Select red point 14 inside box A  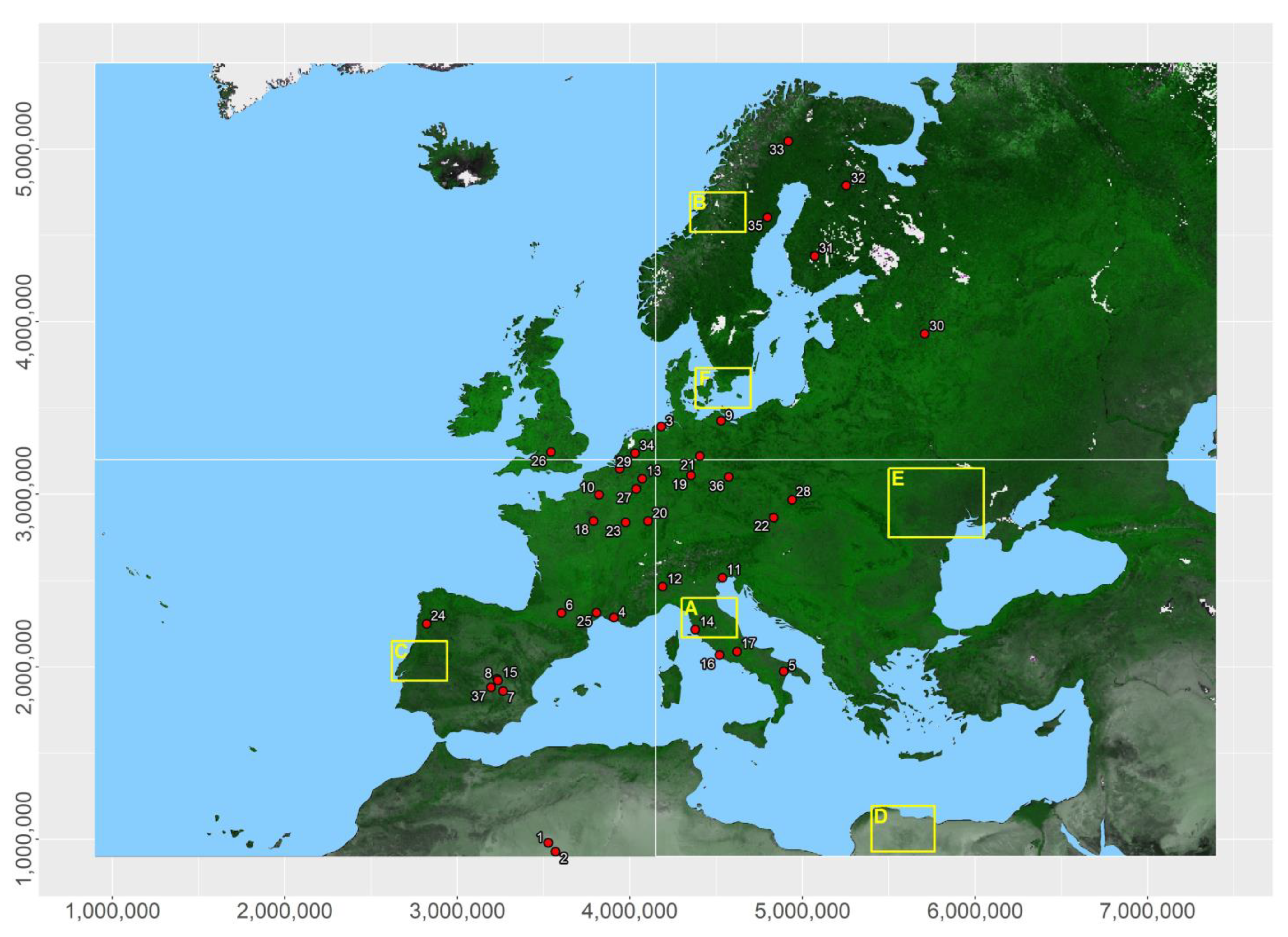695,629
